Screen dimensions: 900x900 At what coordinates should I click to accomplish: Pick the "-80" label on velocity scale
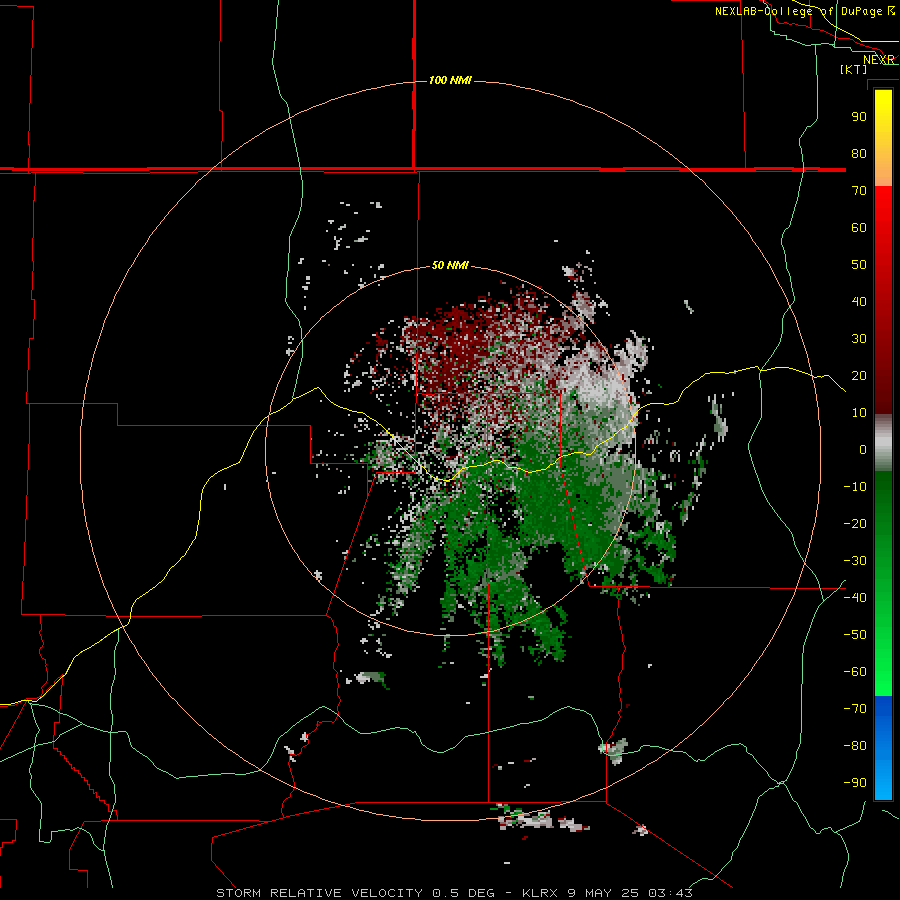[855, 746]
